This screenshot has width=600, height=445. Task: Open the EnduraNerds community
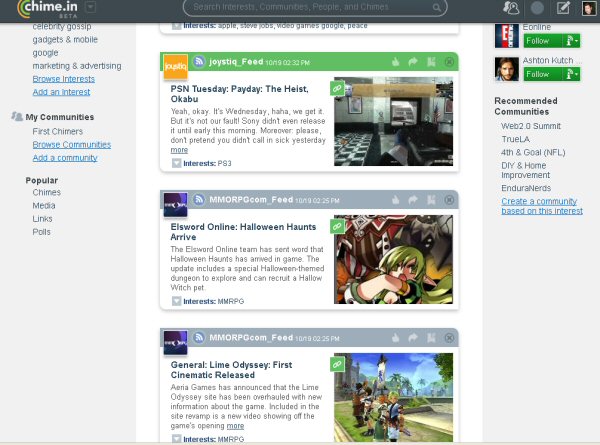pos(526,188)
